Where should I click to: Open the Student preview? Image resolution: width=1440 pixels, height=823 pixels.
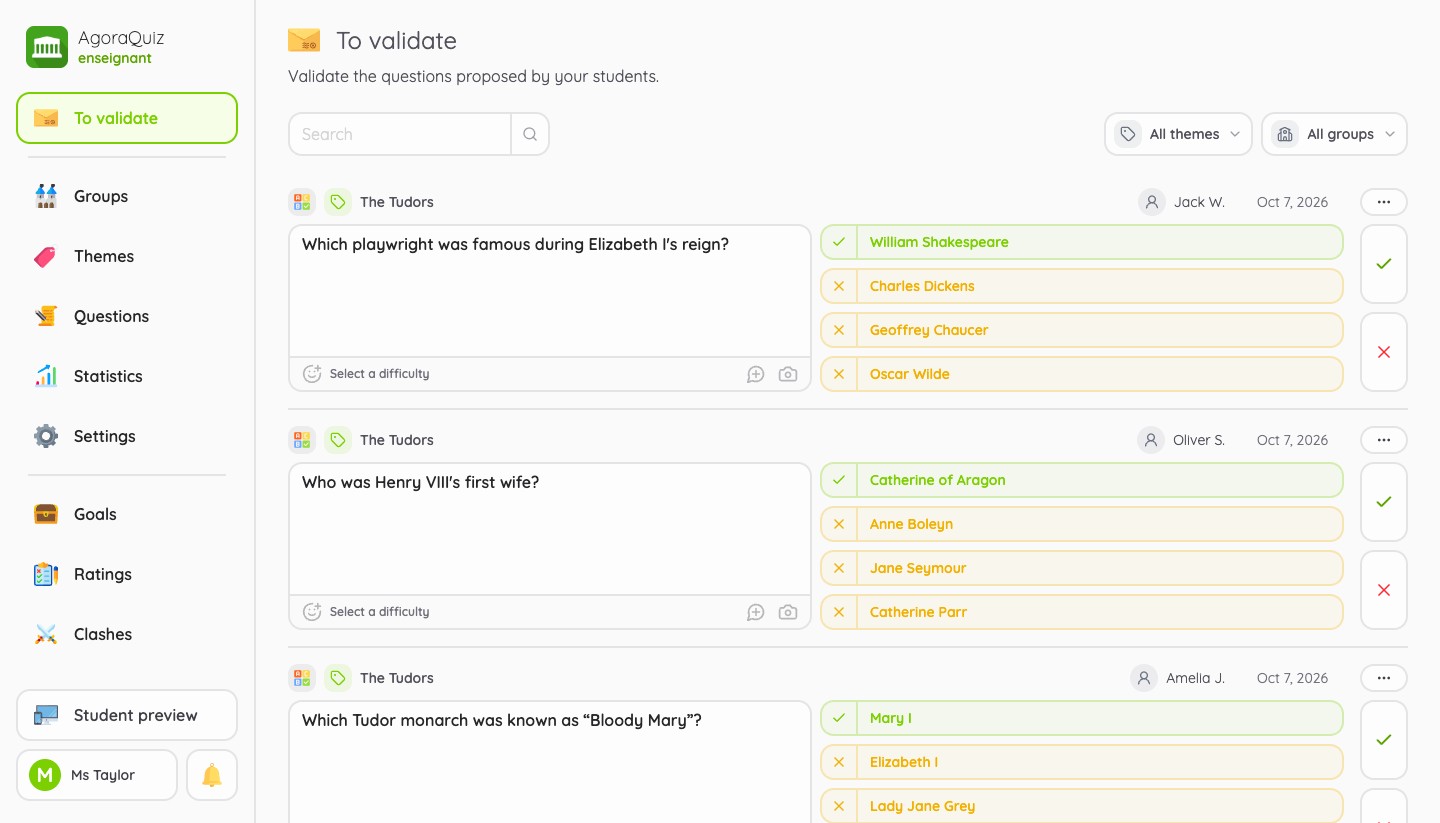coord(127,715)
